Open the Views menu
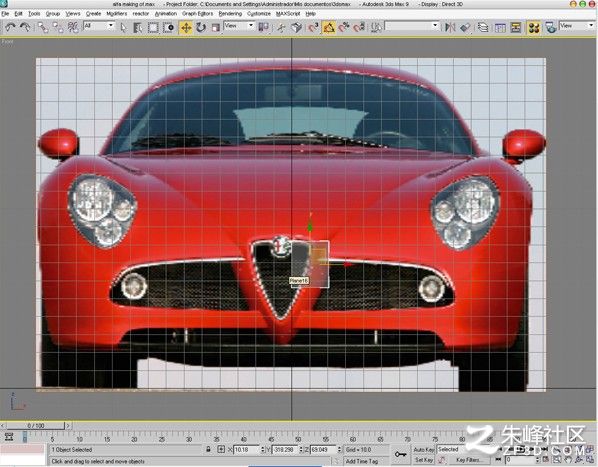Viewport: 598px width, 467px height. pos(72,14)
